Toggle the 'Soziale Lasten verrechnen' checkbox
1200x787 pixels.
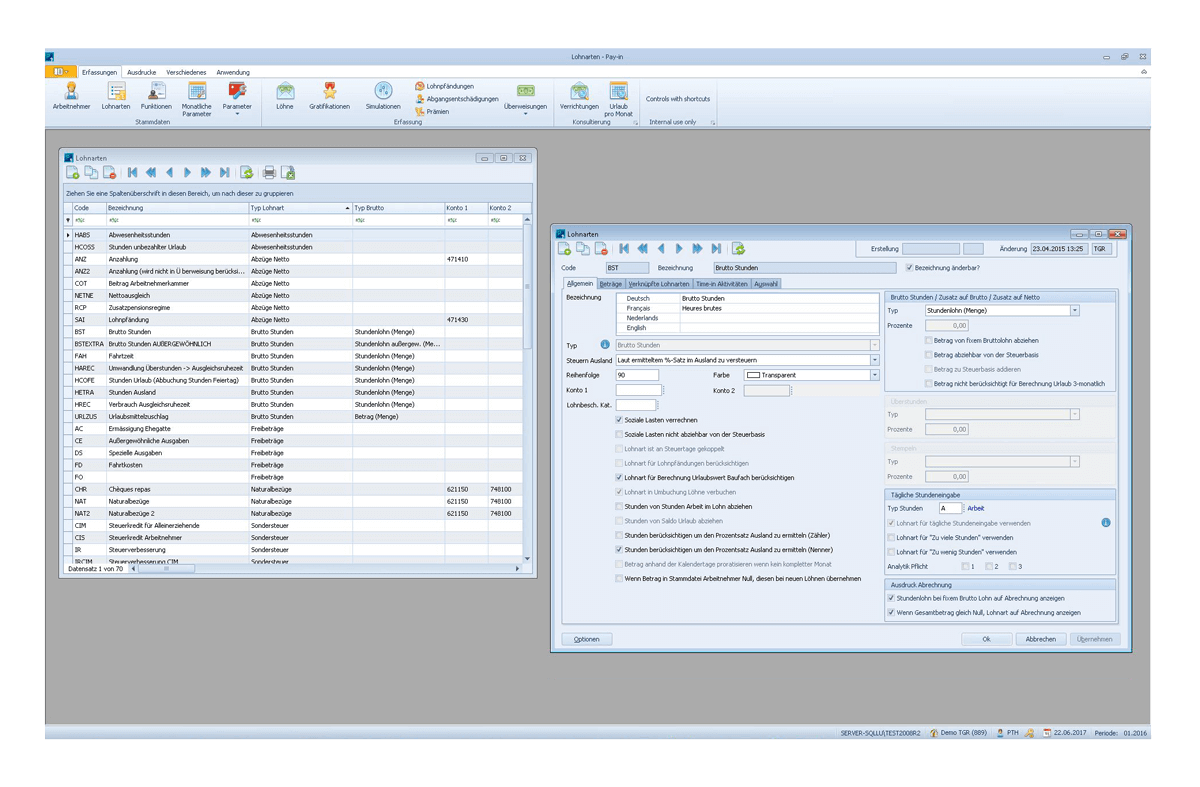[x=619, y=420]
